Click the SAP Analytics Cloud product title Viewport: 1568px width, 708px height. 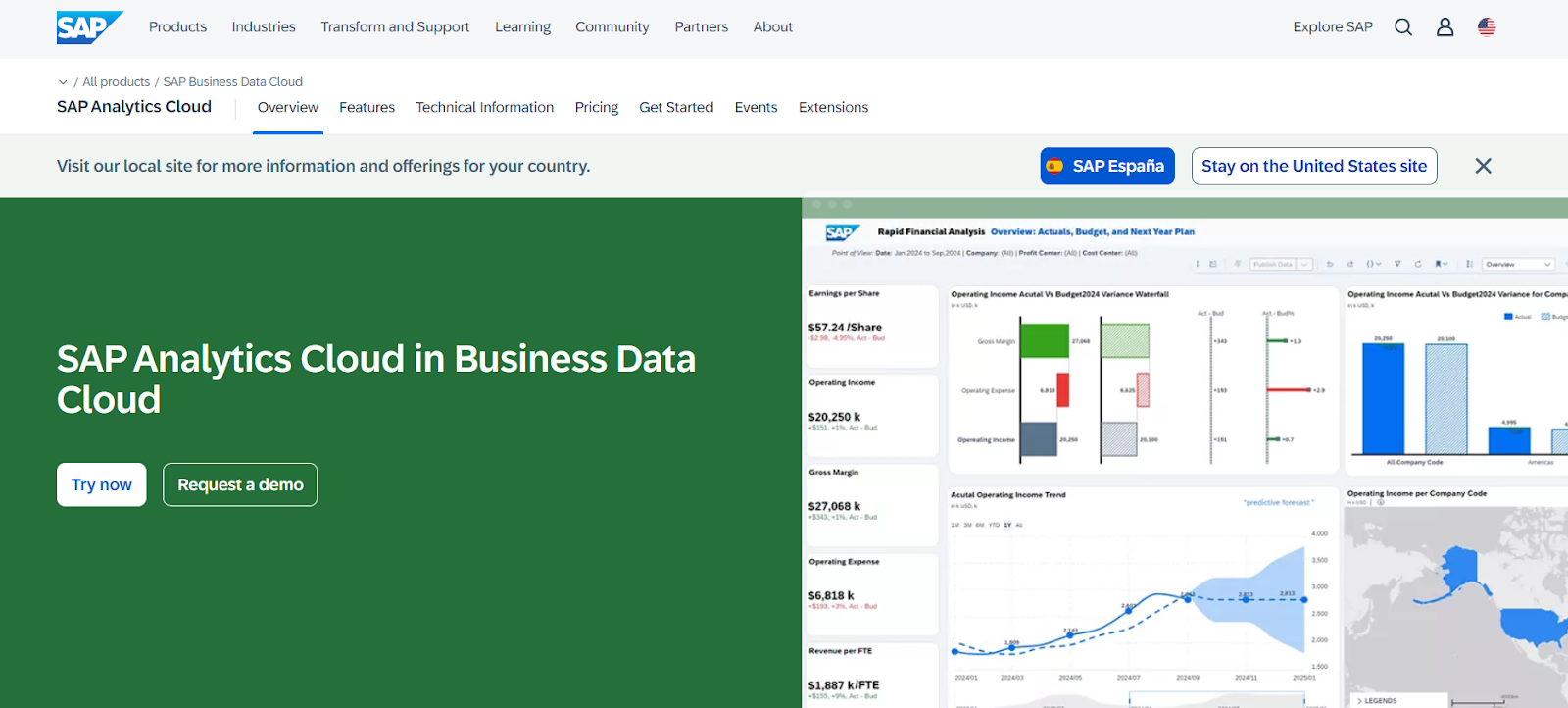[x=134, y=107]
